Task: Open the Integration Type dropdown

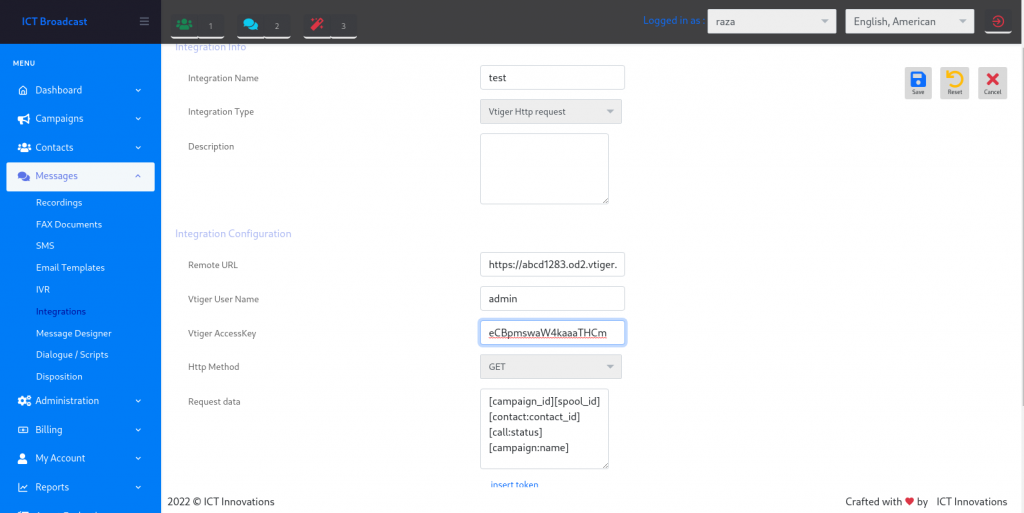Action: click(x=551, y=112)
